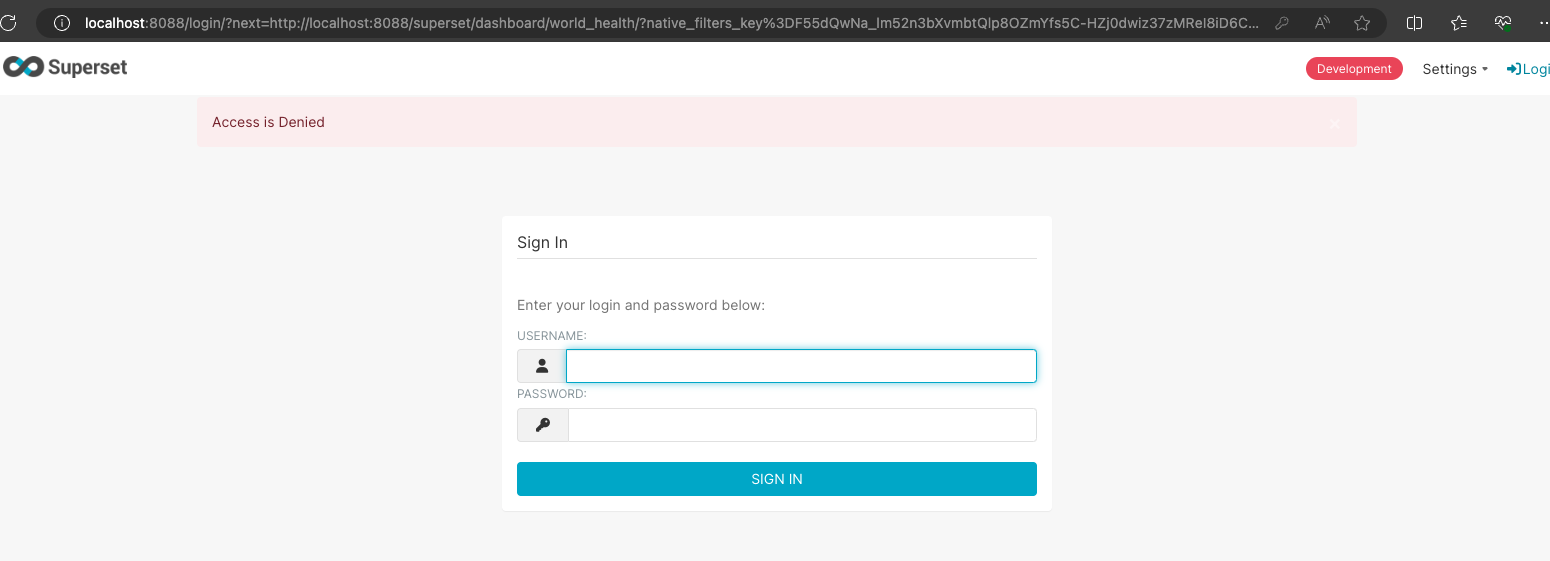View site information icon in address bar
This screenshot has width=1550, height=561.
[62, 22]
